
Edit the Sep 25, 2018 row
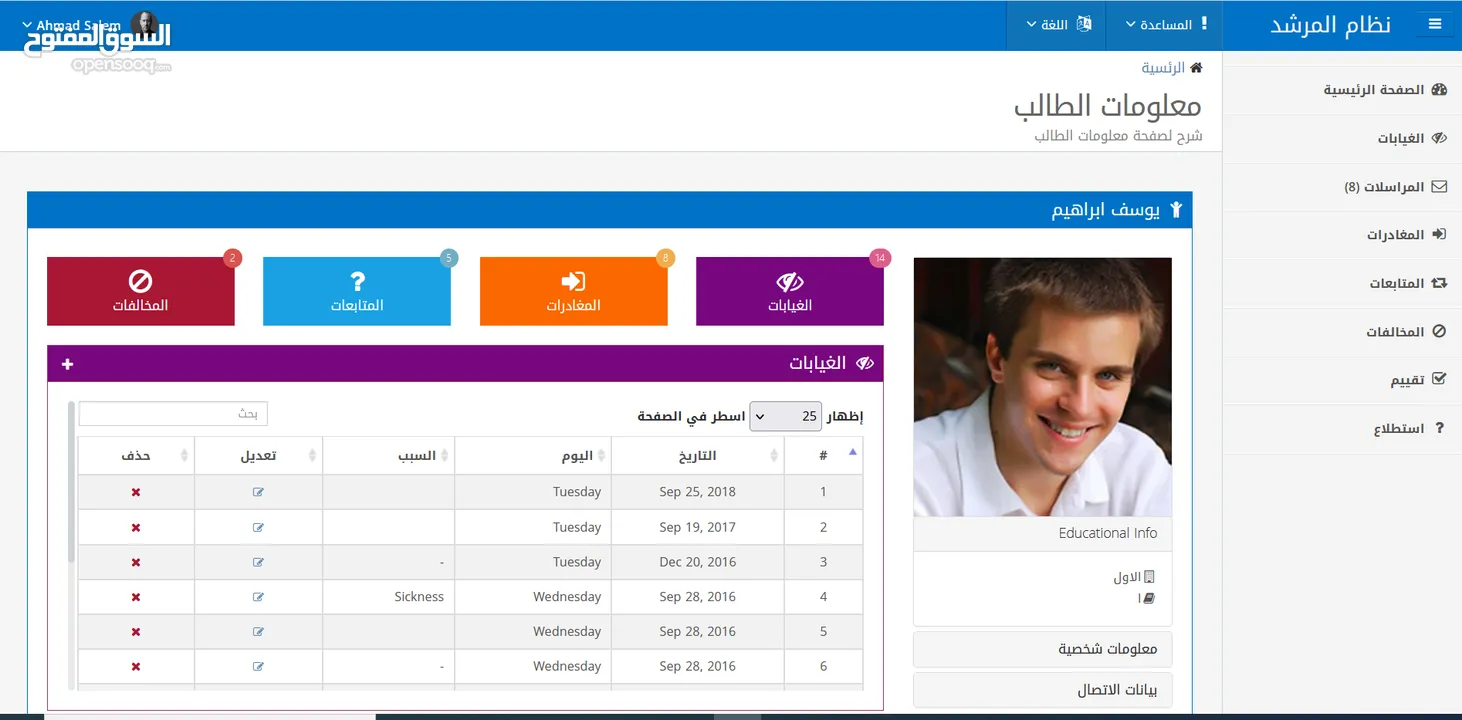coord(258,492)
